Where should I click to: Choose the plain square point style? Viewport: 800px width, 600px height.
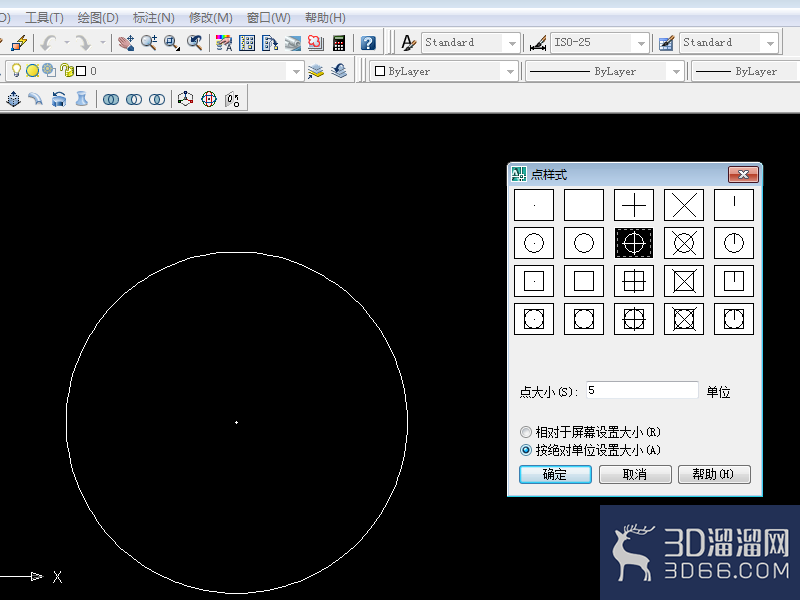(584, 281)
